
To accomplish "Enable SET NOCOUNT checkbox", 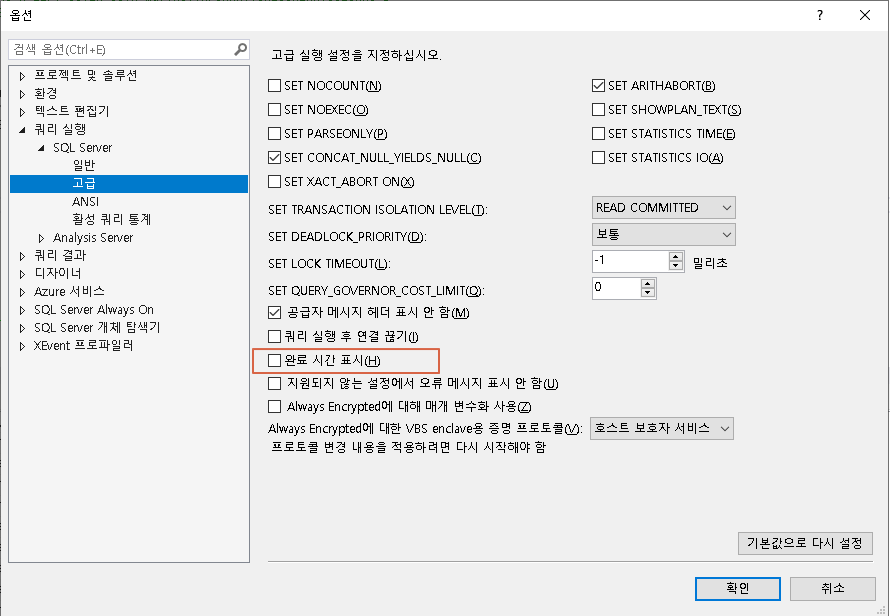I will point(274,86).
